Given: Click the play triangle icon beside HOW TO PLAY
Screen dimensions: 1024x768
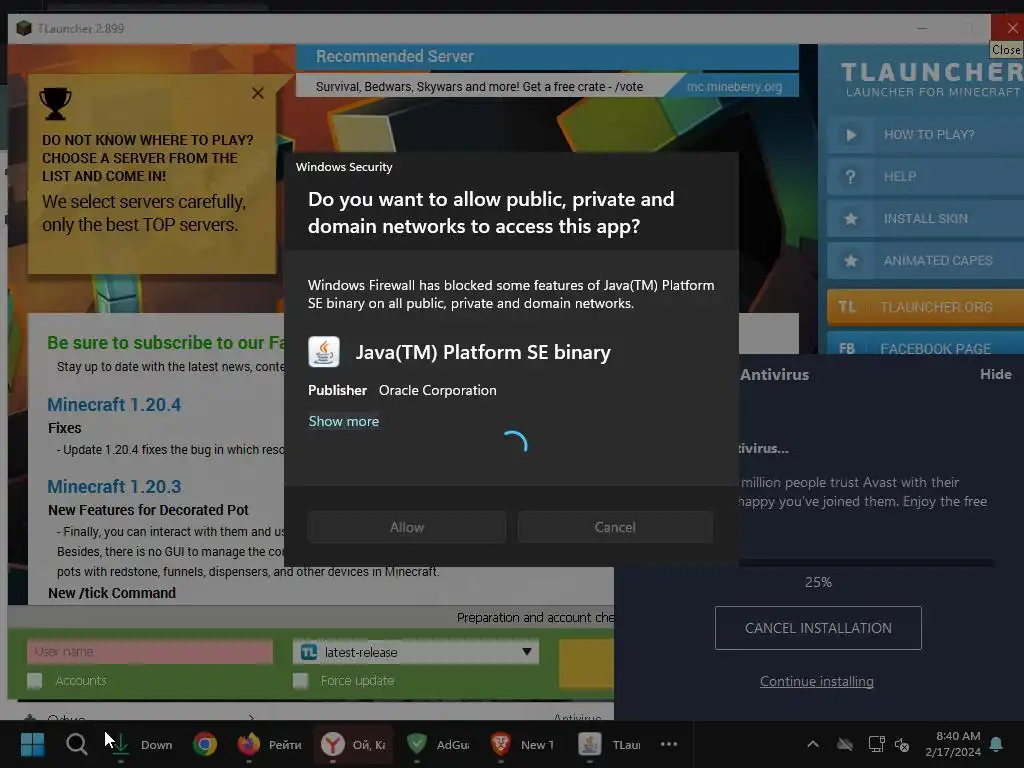Looking at the screenshot, I should 851,135.
